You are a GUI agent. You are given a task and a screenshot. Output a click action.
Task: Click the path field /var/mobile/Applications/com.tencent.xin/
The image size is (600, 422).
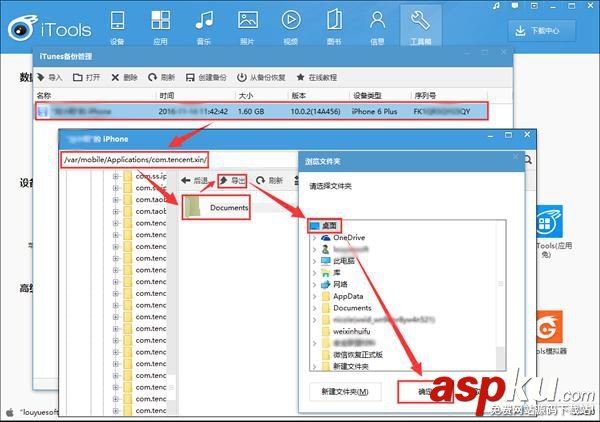tap(135, 160)
